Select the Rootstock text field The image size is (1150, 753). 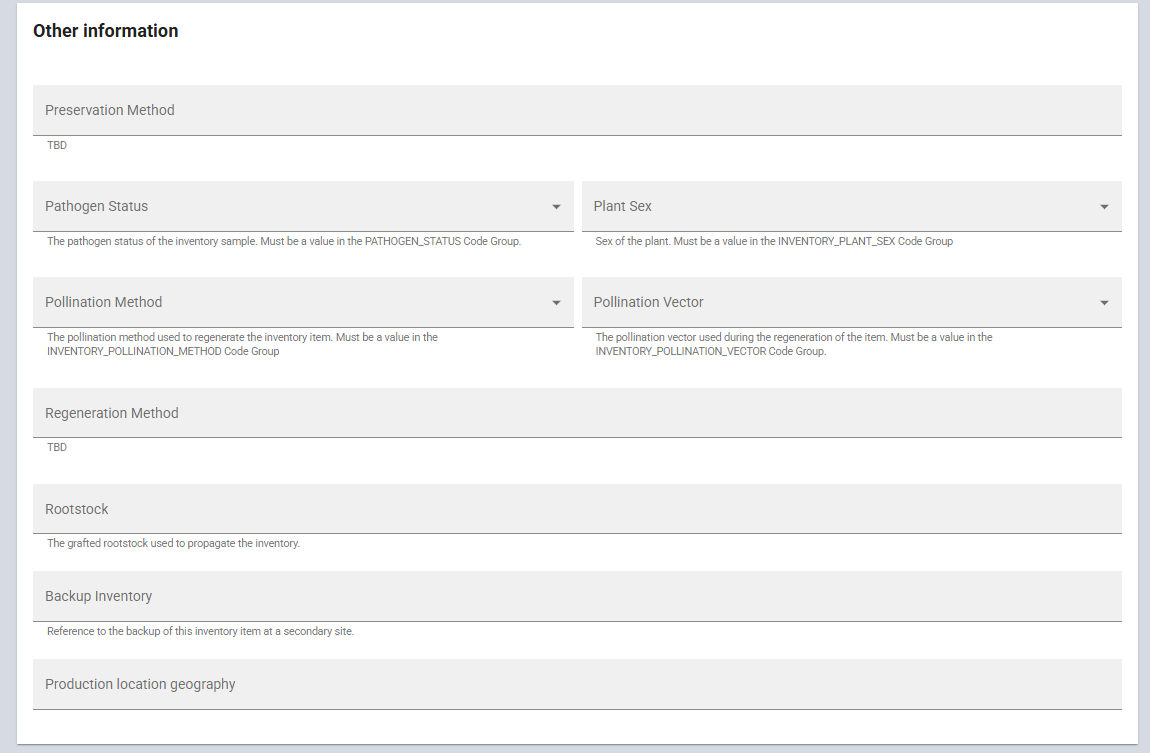[577, 509]
